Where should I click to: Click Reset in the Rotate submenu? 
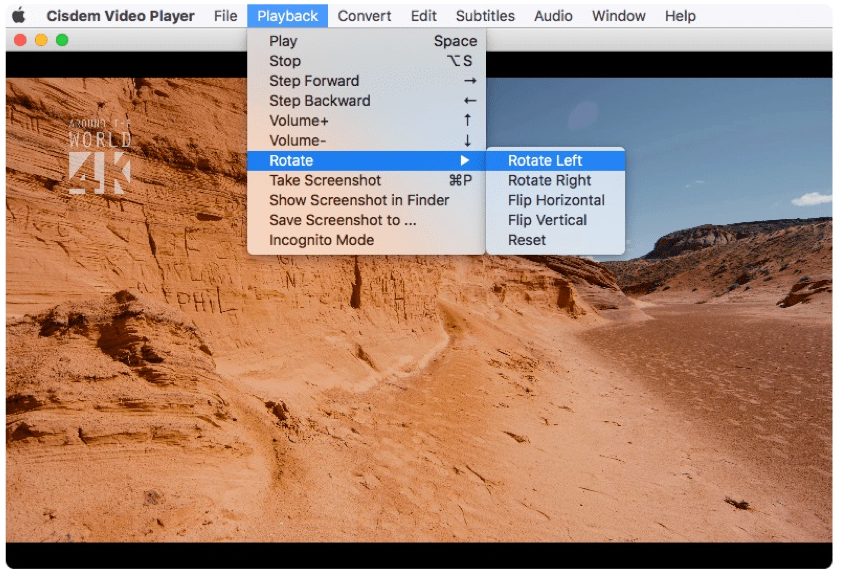click(x=527, y=240)
